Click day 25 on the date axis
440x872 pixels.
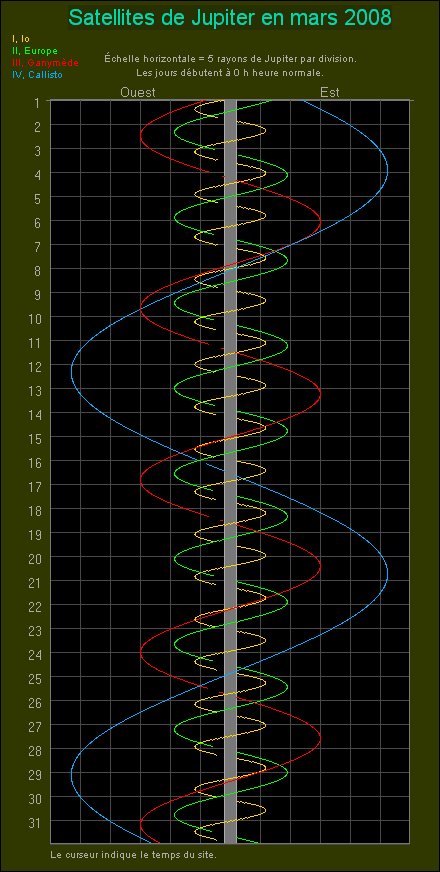click(x=34, y=677)
